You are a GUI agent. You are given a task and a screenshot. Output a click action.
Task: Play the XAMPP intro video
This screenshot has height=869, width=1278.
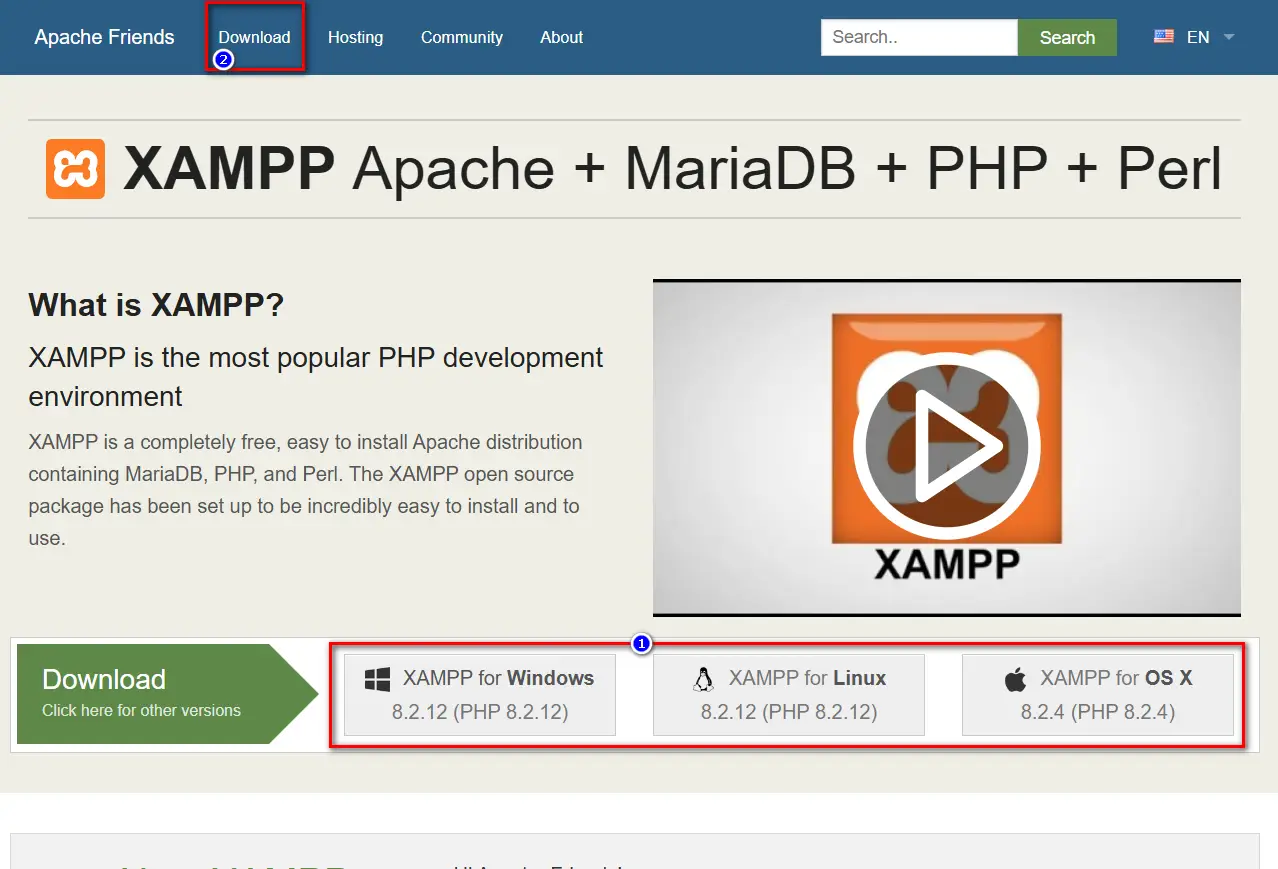[x=946, y=446]
